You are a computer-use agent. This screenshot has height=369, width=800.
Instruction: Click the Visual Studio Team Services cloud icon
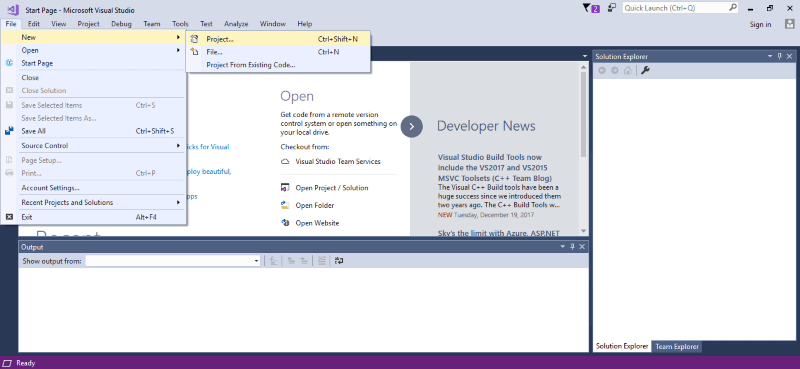pos(285,161)
